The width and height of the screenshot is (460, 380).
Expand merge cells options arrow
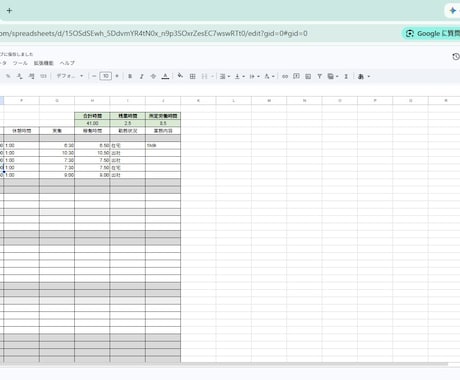(212, 76)
